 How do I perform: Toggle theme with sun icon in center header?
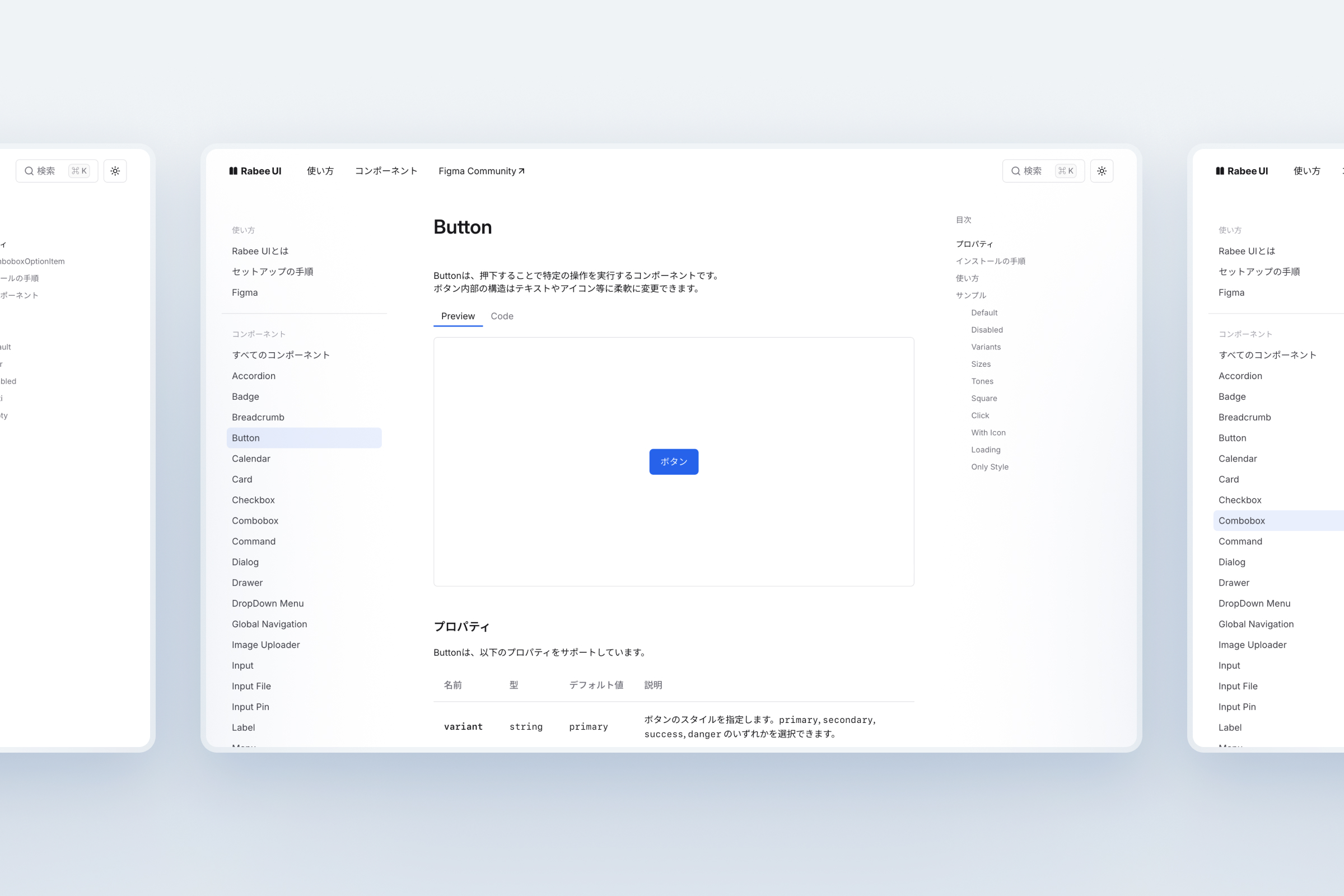pos(1101,171)
